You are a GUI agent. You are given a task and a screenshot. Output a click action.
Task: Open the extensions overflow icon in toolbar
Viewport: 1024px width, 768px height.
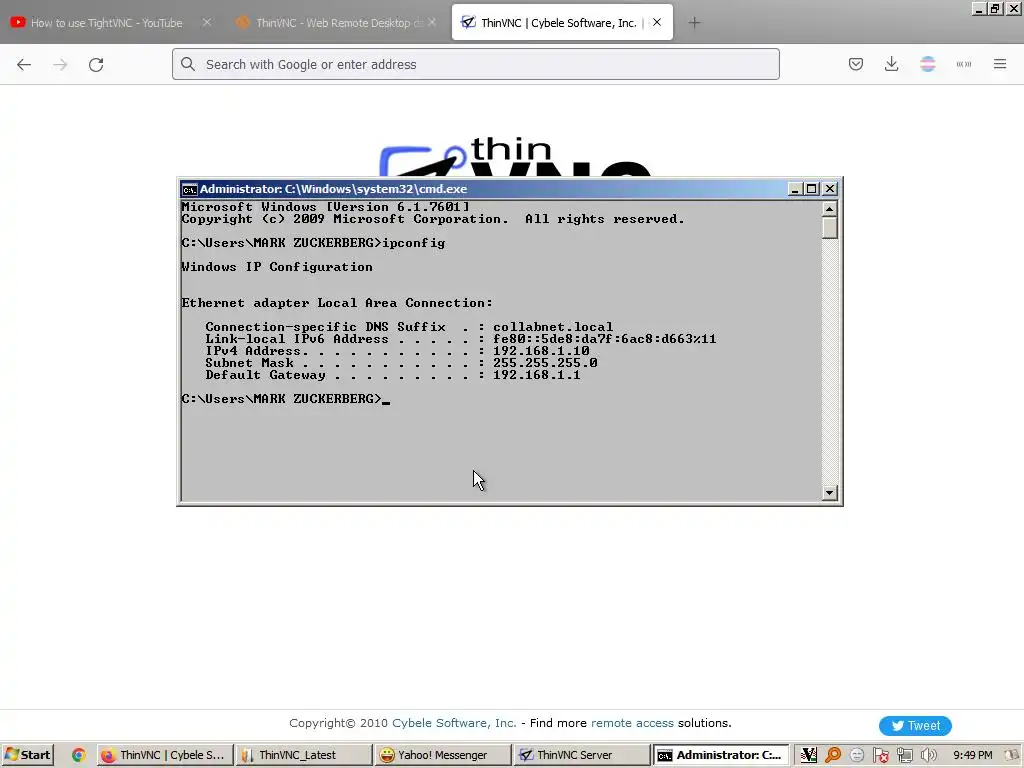[964, 64]
